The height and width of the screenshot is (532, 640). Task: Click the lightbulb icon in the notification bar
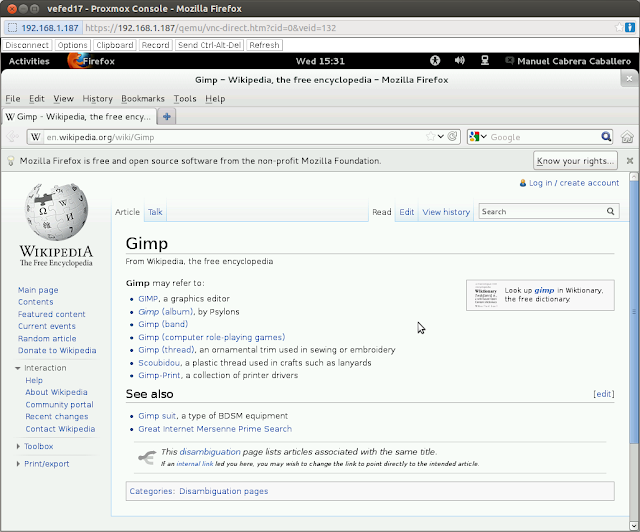[11, 161]
